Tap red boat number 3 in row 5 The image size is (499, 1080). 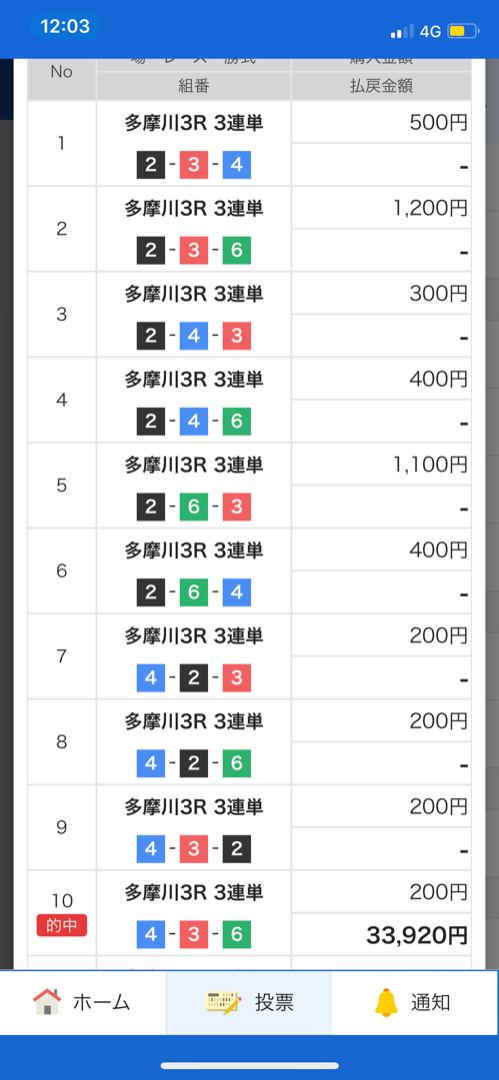pos(236,508)
